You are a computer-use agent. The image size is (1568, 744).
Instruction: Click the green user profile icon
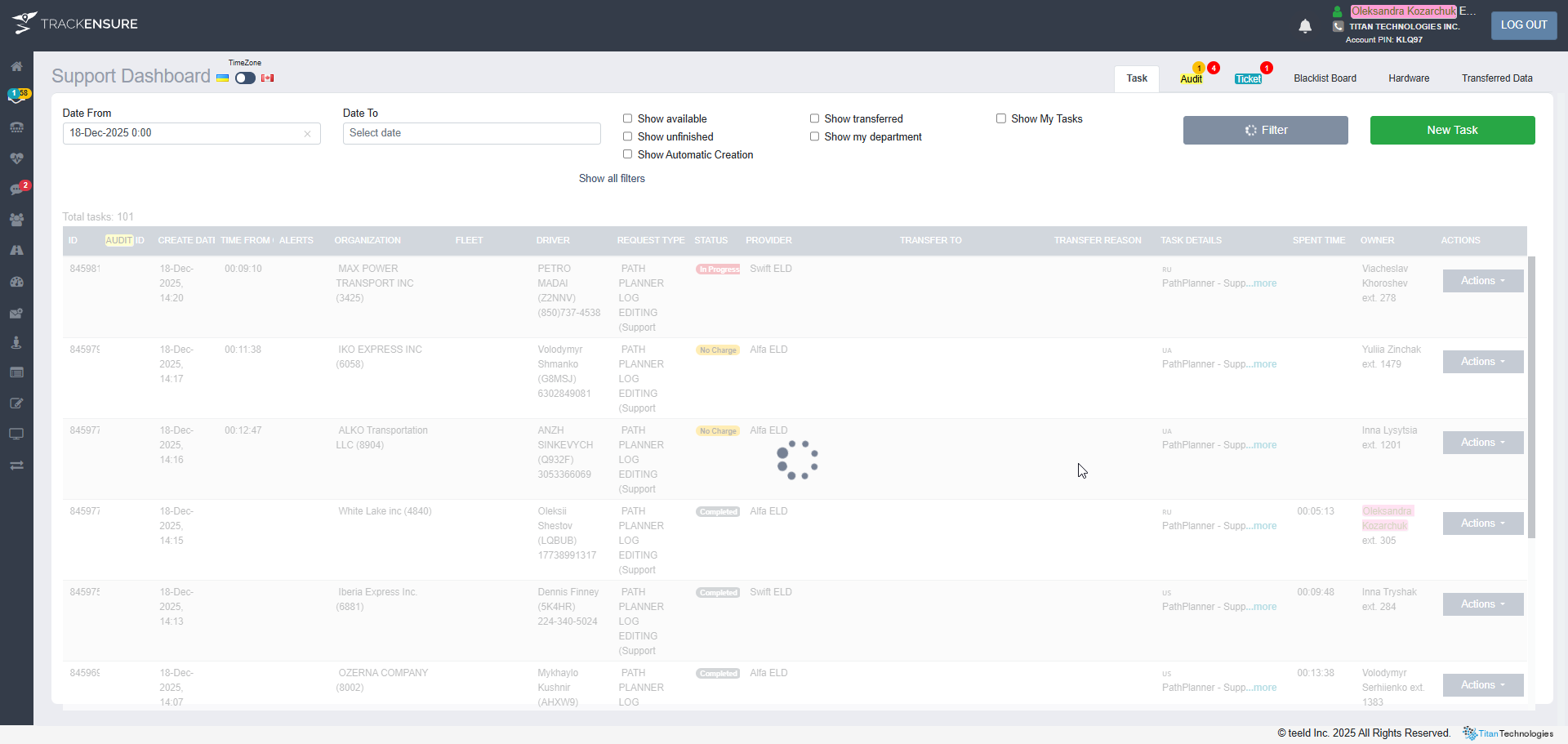1338,11
